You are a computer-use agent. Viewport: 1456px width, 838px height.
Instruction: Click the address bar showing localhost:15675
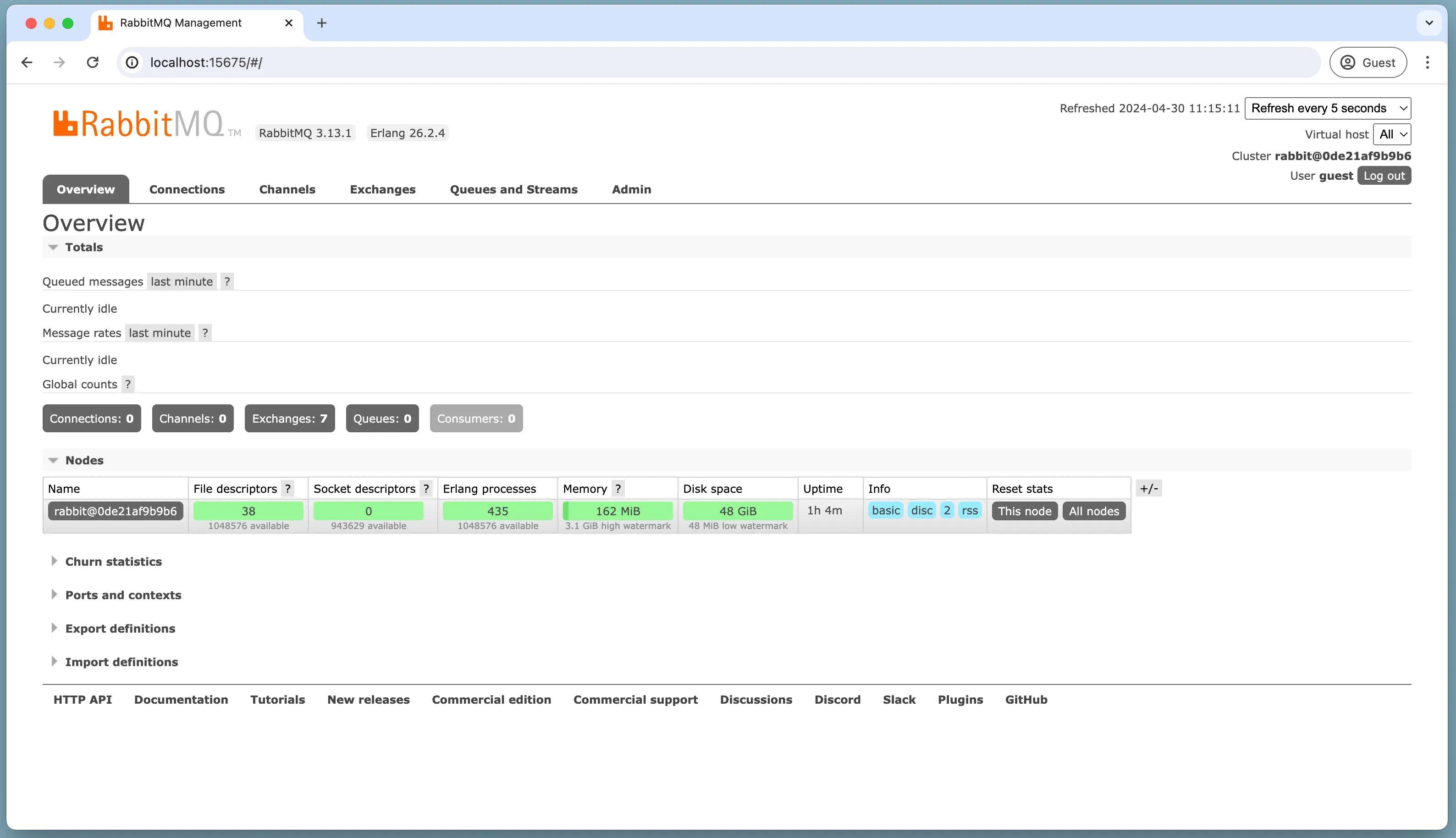[x=719, y=62]
